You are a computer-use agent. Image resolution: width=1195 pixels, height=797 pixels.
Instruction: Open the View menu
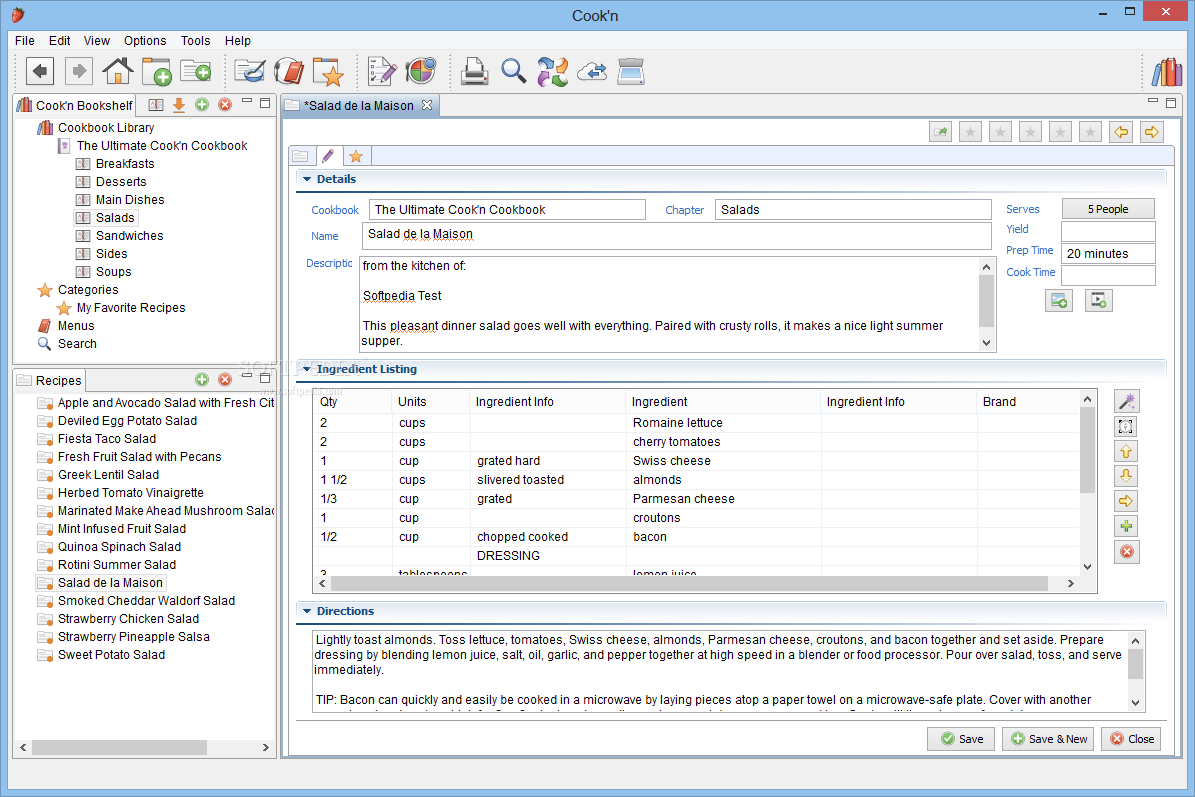(97, 40)
